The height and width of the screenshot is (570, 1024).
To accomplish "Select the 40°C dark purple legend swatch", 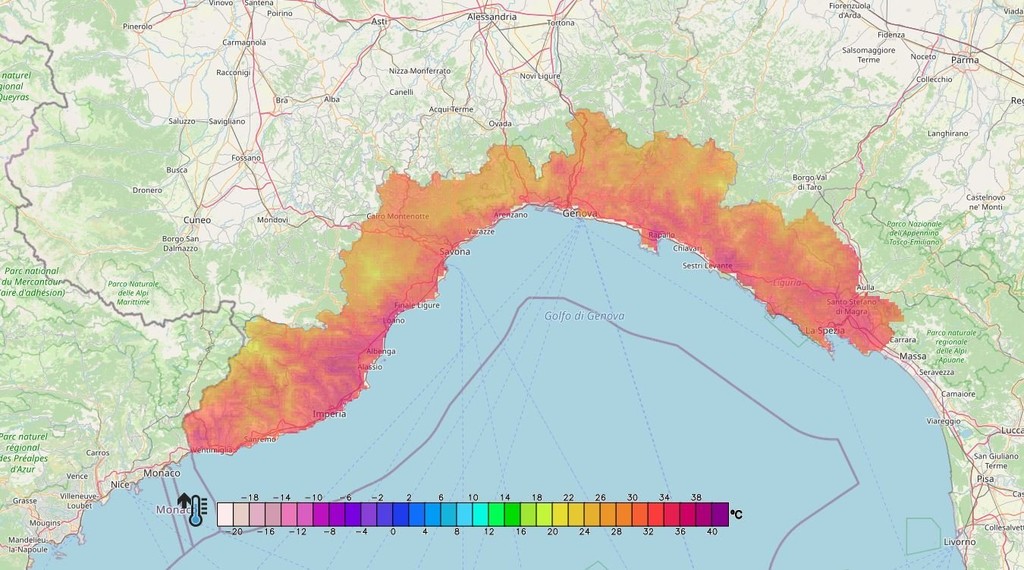I will click(x=720, y=513).
